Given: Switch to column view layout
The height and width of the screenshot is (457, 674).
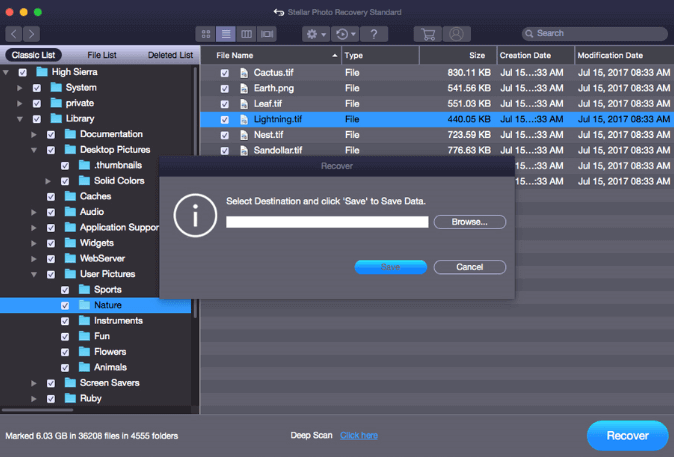Looking at the screenshot, I should [246, 34].
